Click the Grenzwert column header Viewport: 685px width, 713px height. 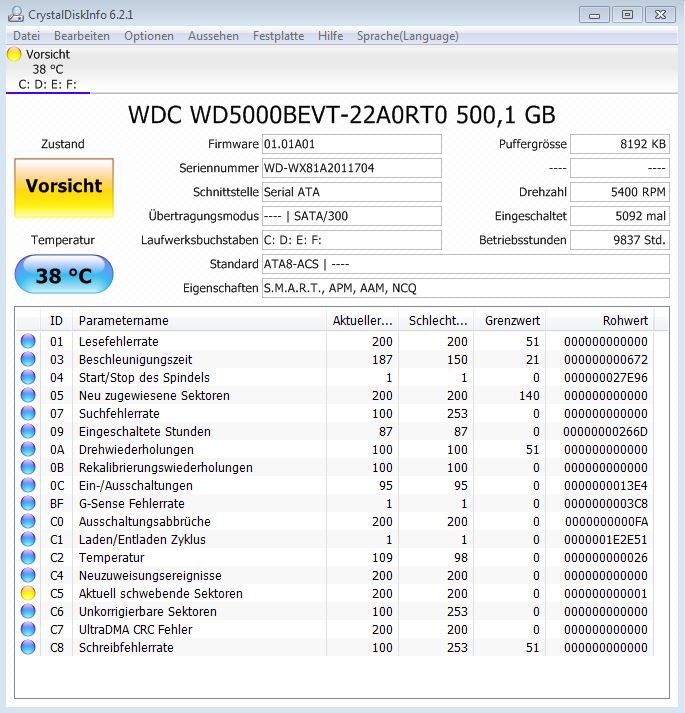(x=510, y=321)
